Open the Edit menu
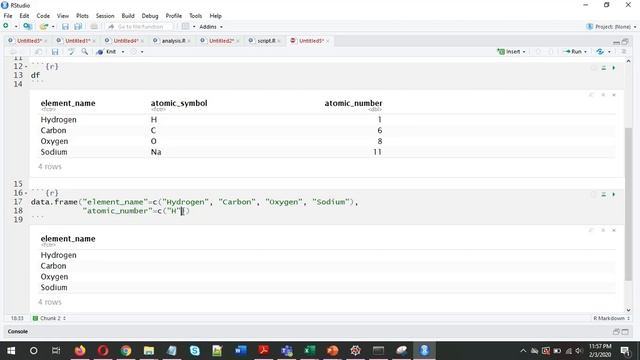Image resolution: width=640 pixels, height=360 pixels. [x=24, y=16]
